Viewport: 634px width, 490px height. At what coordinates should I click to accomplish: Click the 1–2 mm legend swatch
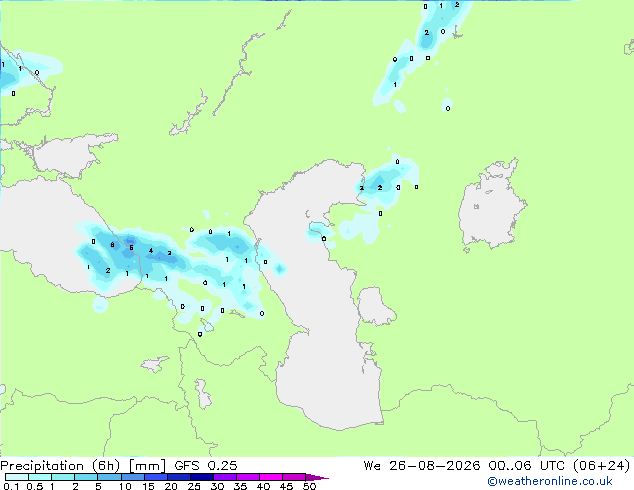coord(63,477)
